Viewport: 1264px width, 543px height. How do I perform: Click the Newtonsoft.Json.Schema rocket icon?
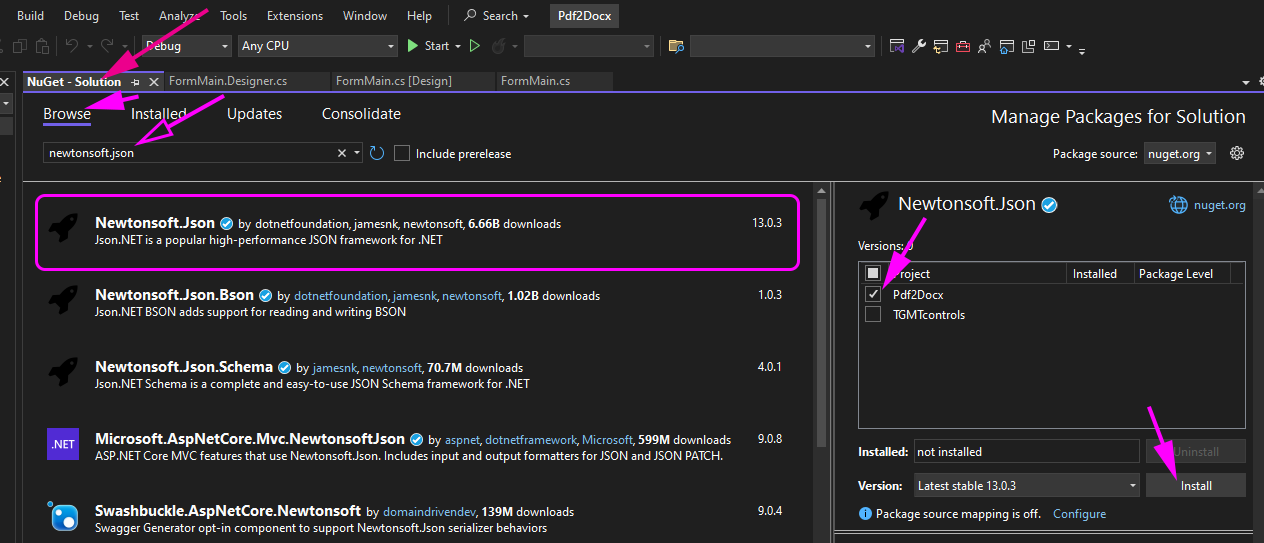[63, 372]
